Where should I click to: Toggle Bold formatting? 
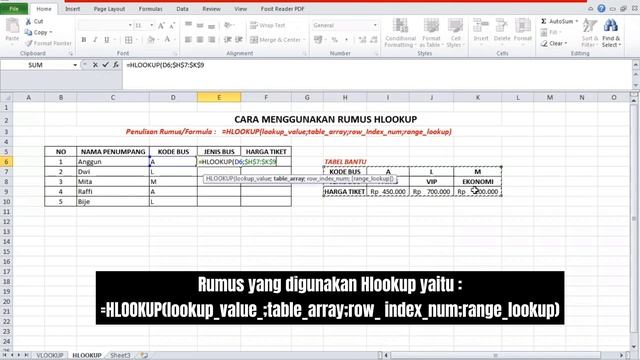point(84,40)
